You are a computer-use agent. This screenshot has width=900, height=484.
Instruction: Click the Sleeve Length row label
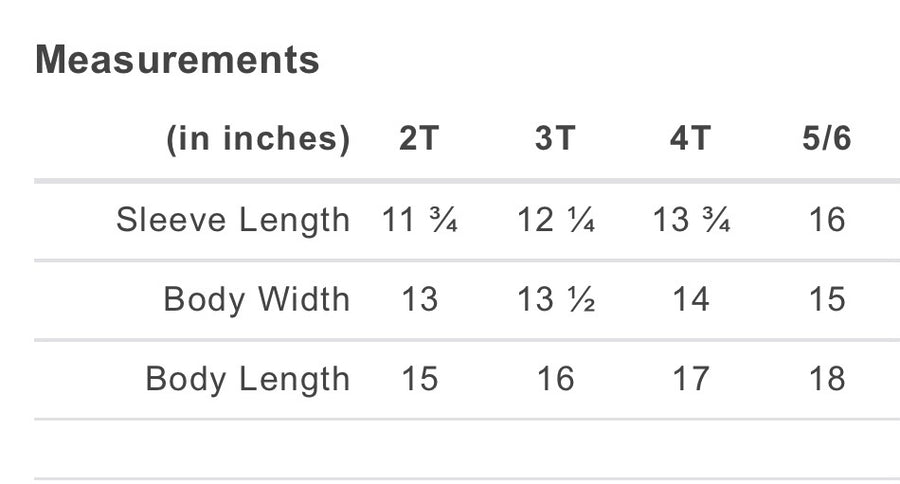point(233,220)
